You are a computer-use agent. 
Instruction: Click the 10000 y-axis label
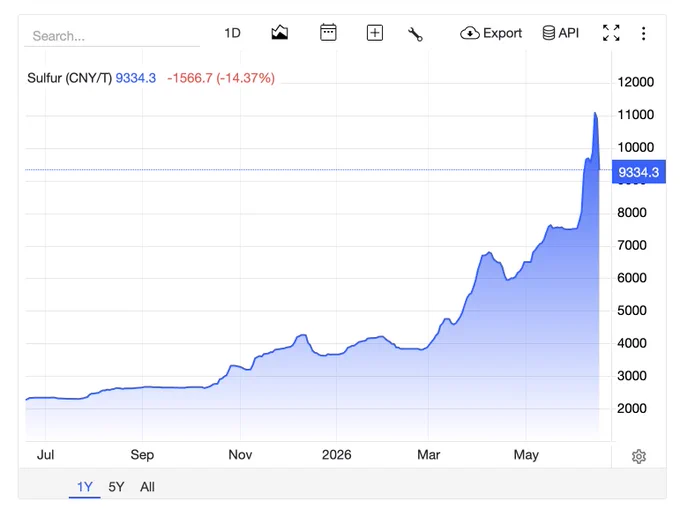click(635, 147)
